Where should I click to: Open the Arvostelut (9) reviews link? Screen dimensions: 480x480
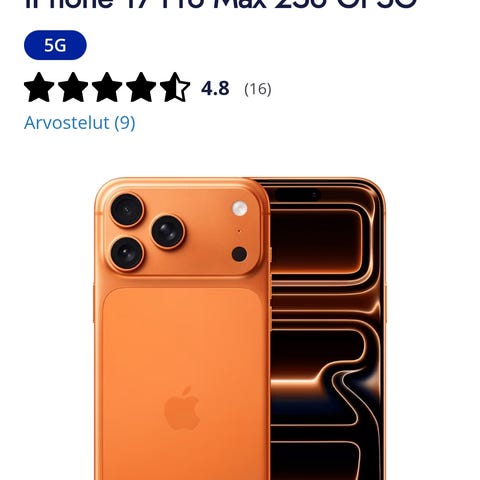click(x=80, y=123)
